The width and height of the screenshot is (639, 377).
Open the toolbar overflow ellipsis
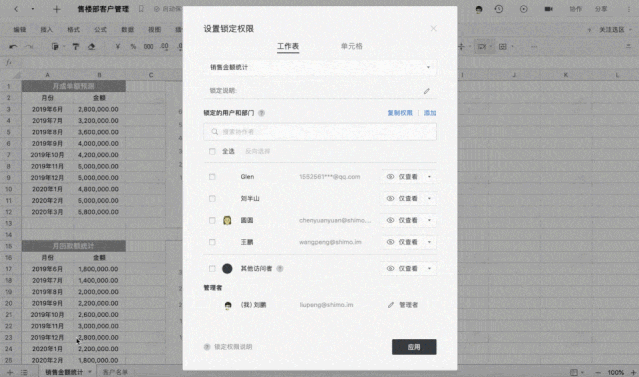point(534,47)
